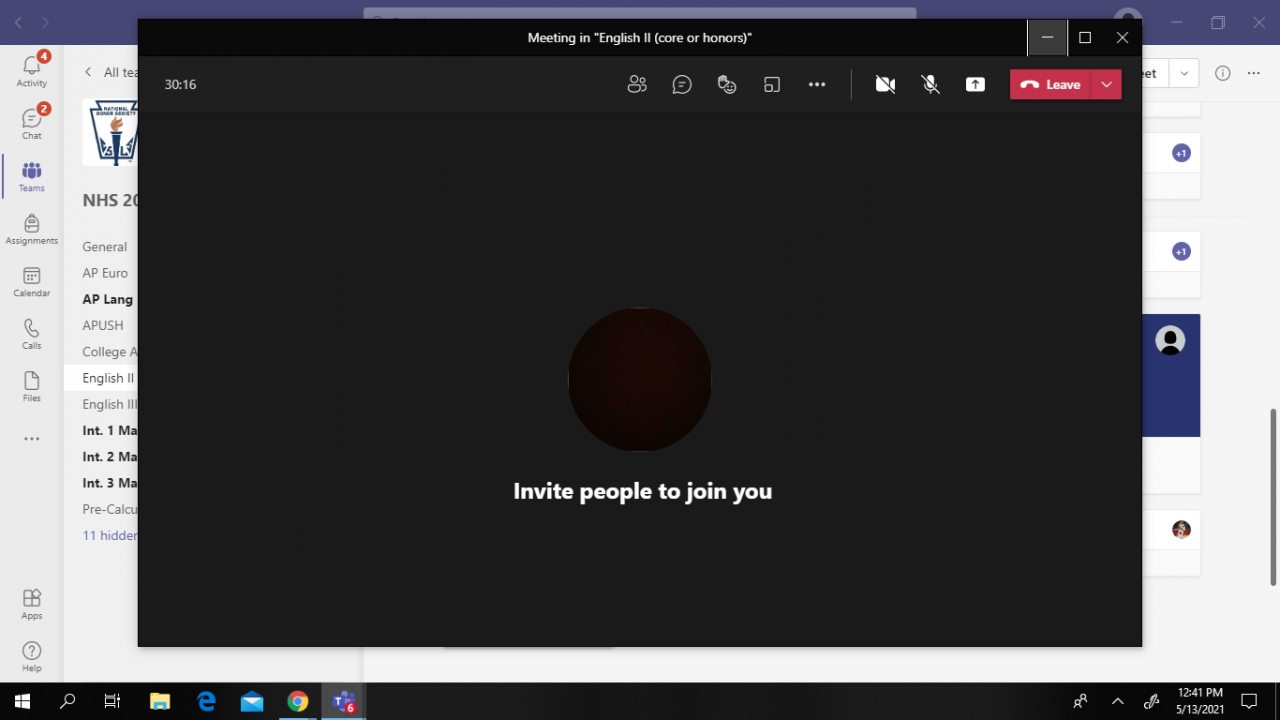Screen dimensions: 1280x720
Task: Open Google Chrome from the taskbar
Action: click(298, 701)
